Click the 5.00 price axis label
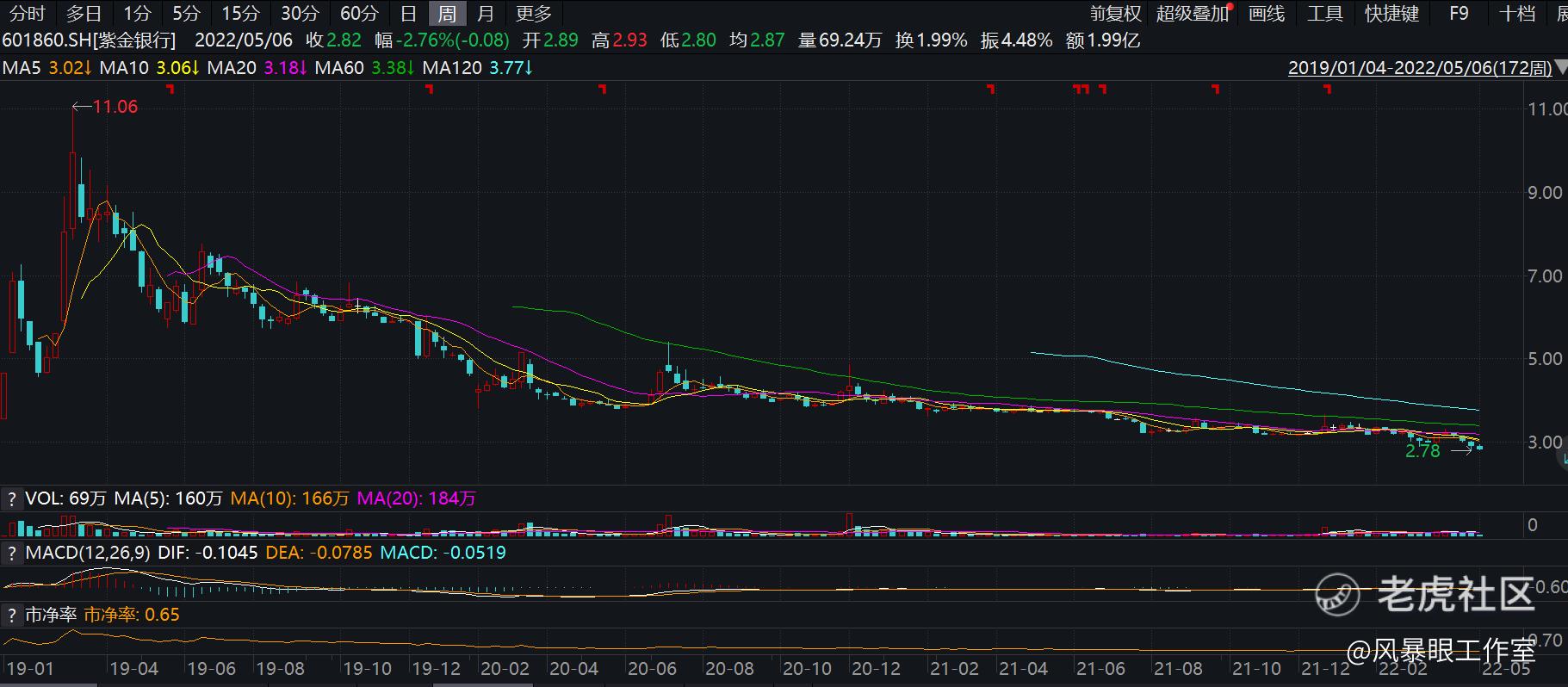Image resolution: width=1568 pixels, height=687 pixels. 1545,359
